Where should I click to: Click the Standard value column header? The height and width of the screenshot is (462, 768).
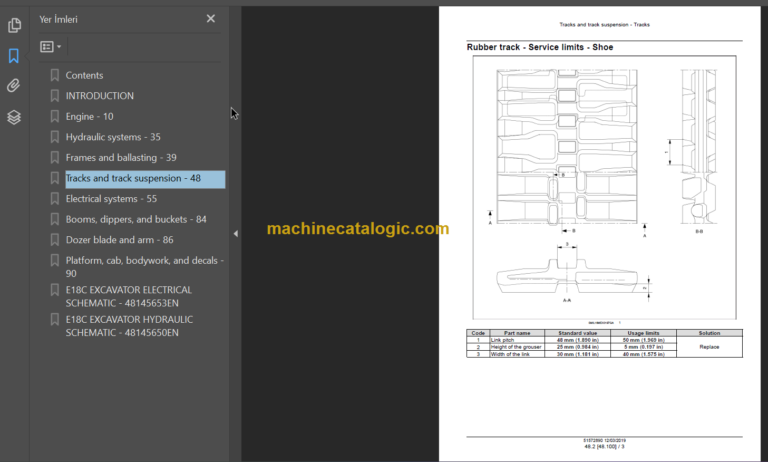point(577,333)
